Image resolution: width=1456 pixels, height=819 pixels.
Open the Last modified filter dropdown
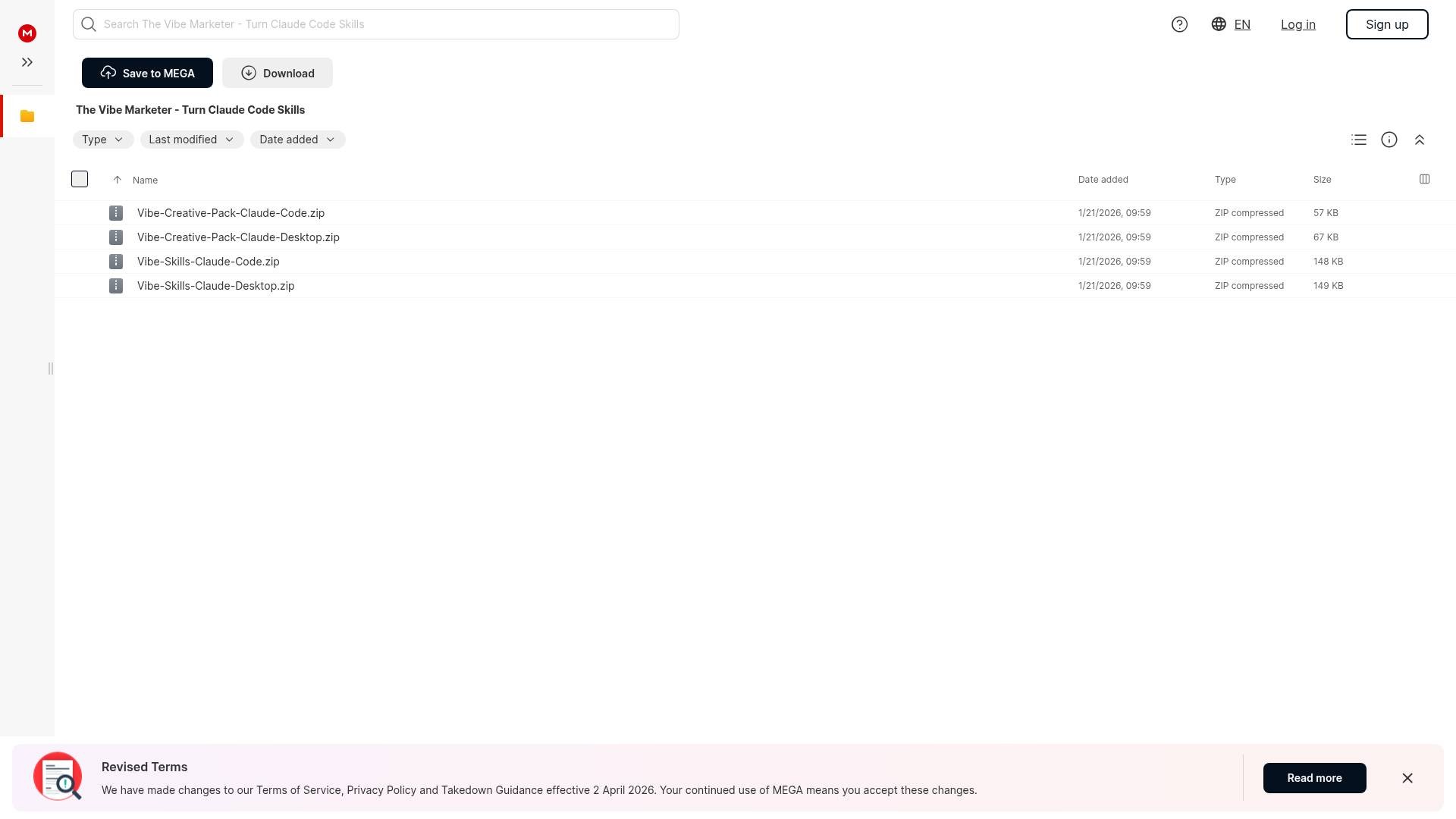pyautogui.click(x=192, y=140)
